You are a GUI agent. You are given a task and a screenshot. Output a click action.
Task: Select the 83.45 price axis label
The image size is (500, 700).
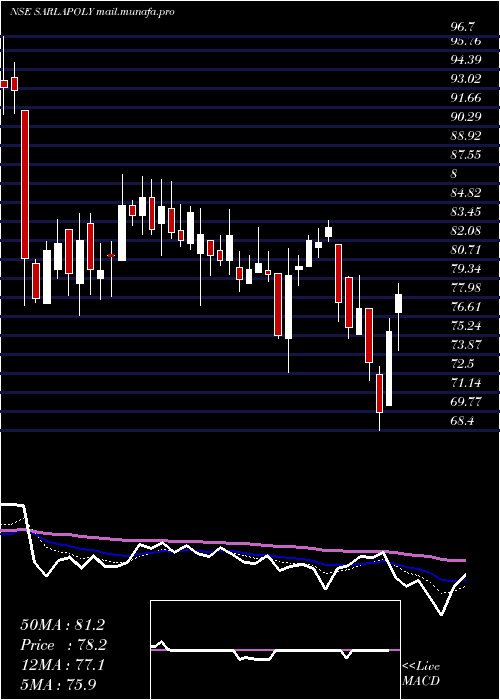click(x=466, y=212)
